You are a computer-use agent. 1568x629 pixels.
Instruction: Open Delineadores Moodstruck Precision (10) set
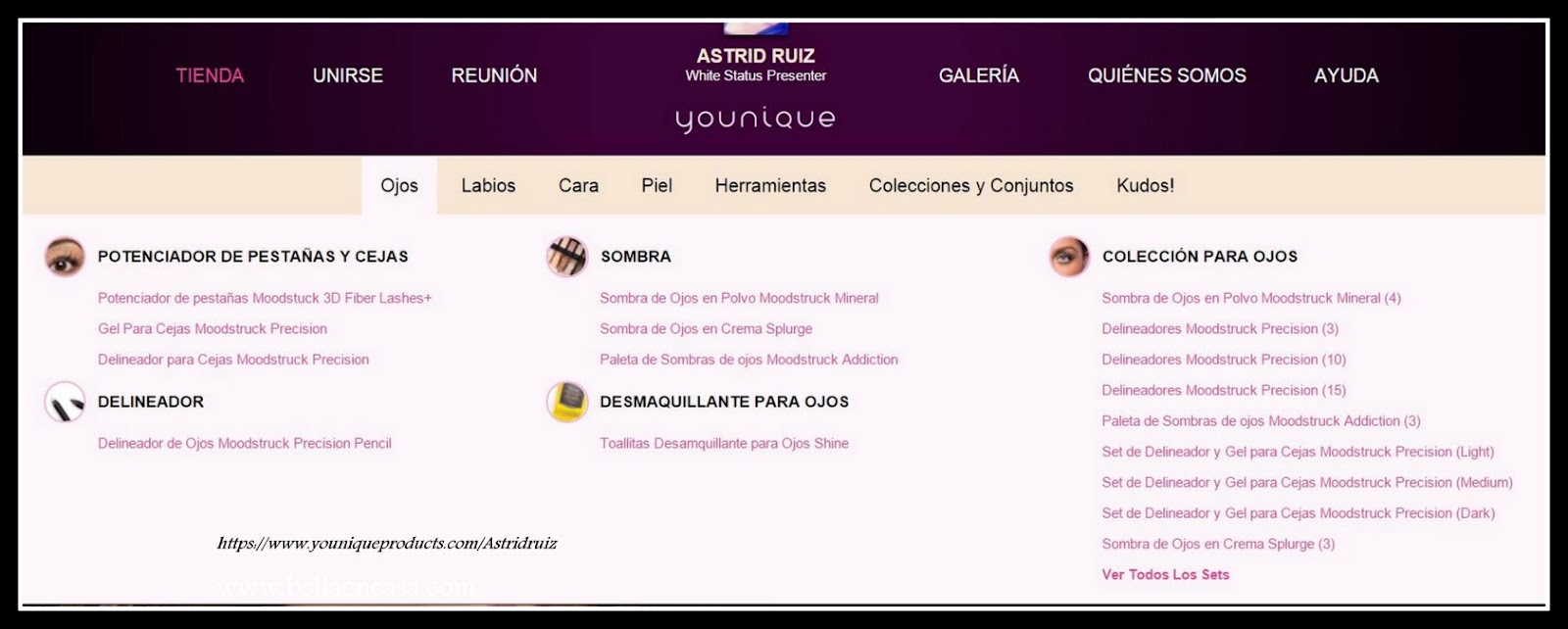1224,360
